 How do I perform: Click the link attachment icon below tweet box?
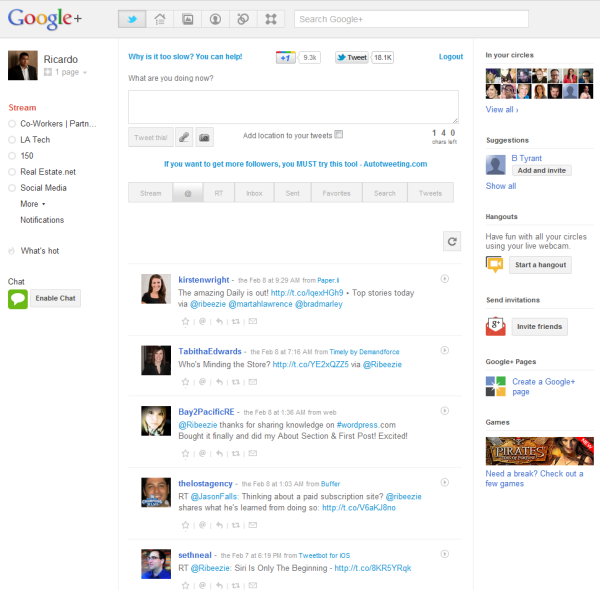[184, 137]
